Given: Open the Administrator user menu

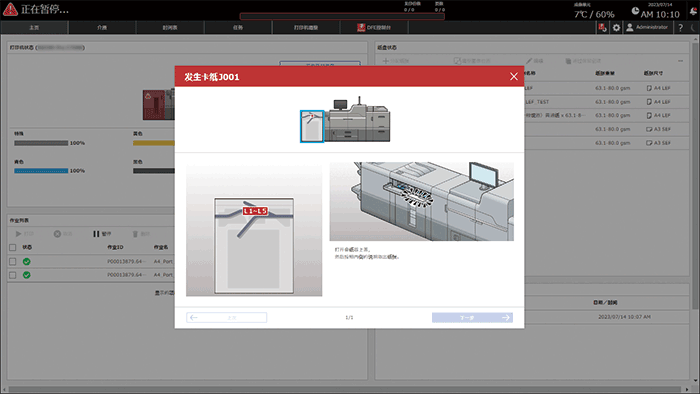Looking at the screenshot, I should [x=647, y=28].
